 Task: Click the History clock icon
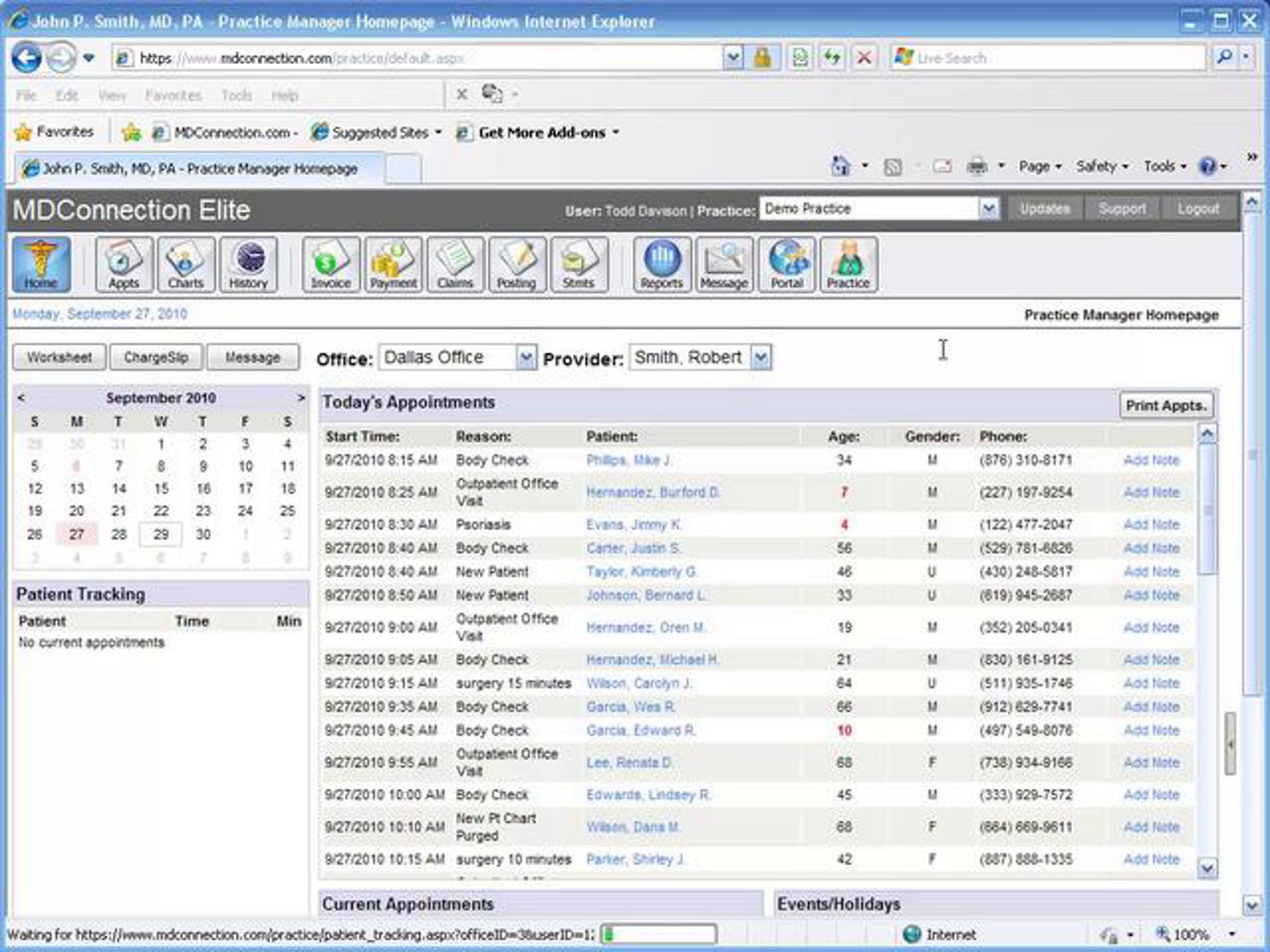(249, 264)
